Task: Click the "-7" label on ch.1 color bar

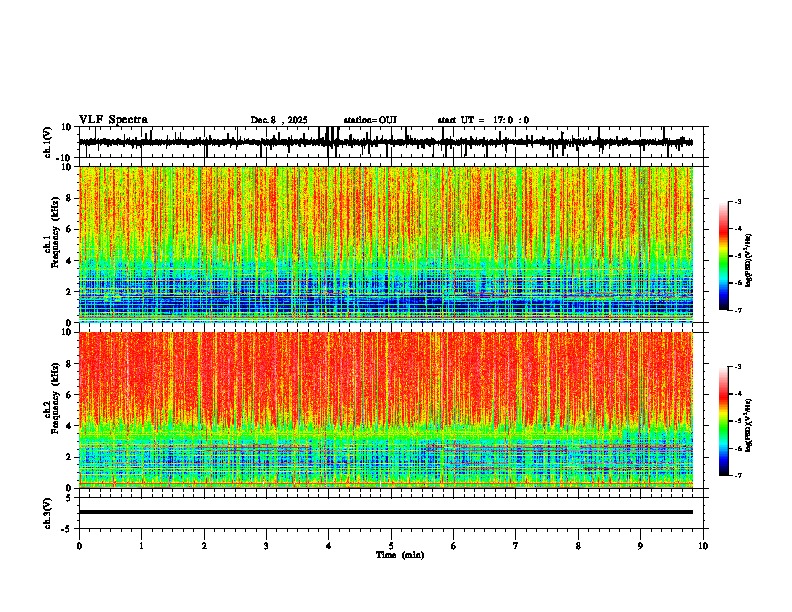Action: pyautogui.click(x=738, y=310)
